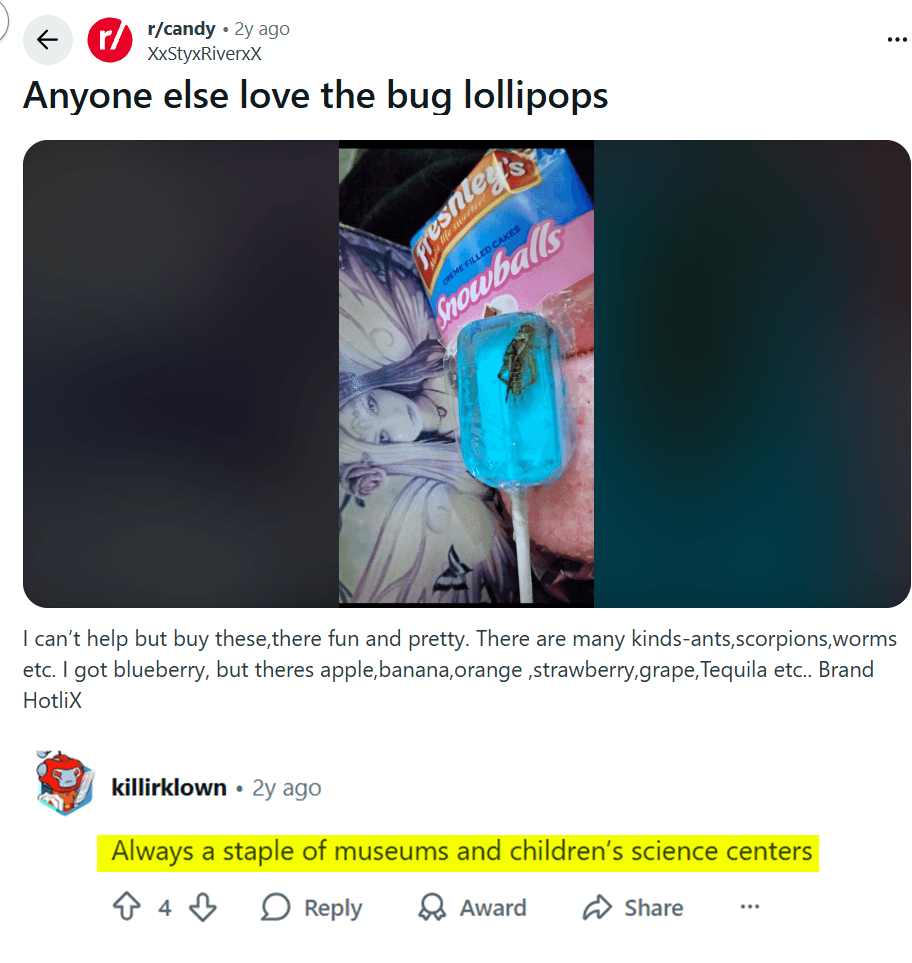
Task: Click the Reply speech bubble icon
Action: tap(275, 906)
